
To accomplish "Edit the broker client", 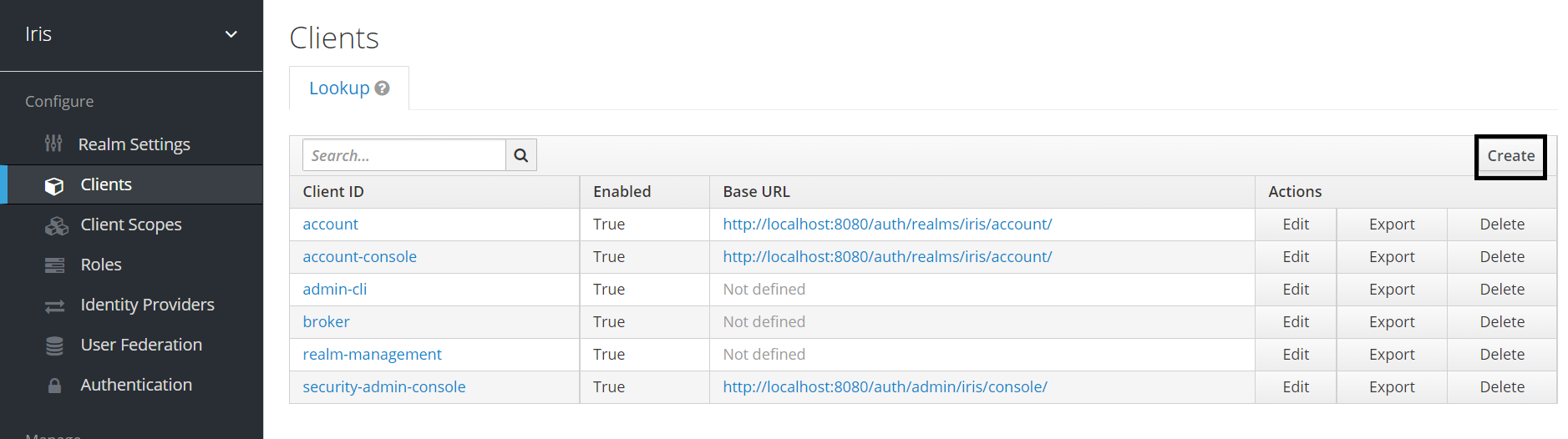I will pos(1295,322).
